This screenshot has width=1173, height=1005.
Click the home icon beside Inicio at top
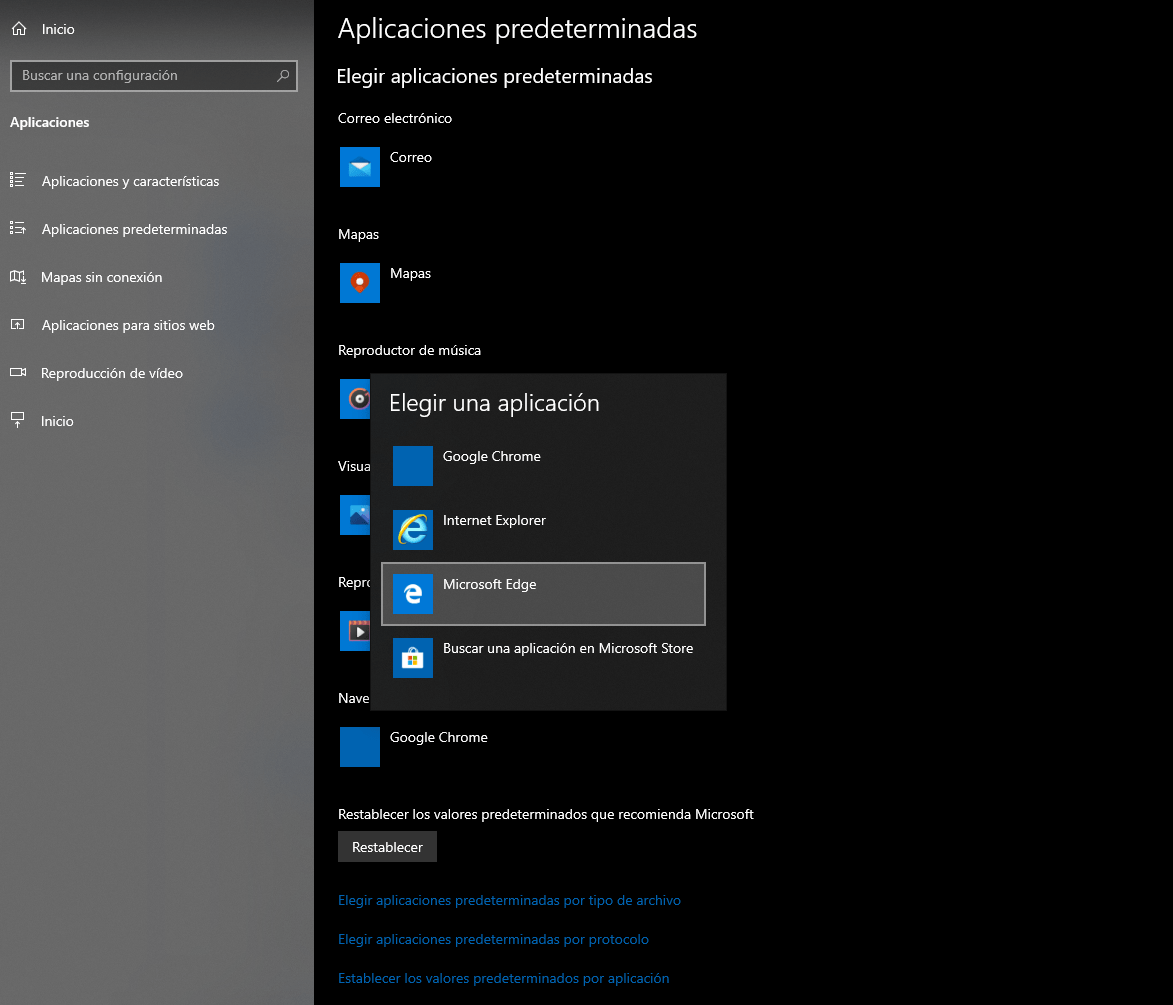pos(19,28)
